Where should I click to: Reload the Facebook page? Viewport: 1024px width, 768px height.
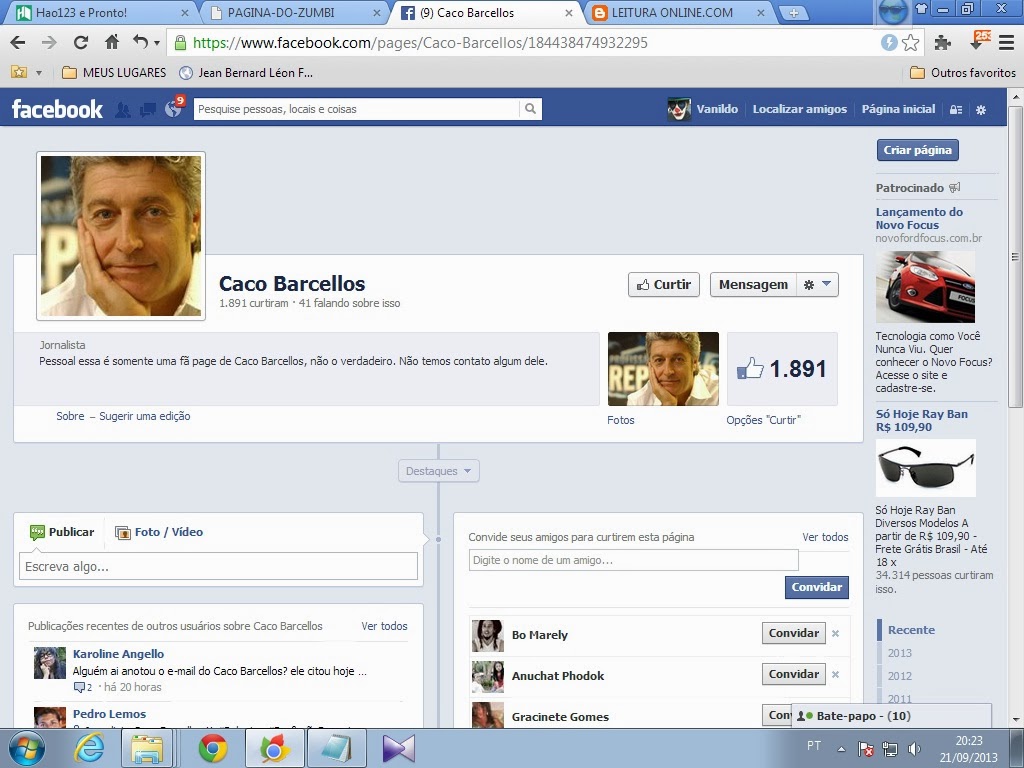pos(80,43)
